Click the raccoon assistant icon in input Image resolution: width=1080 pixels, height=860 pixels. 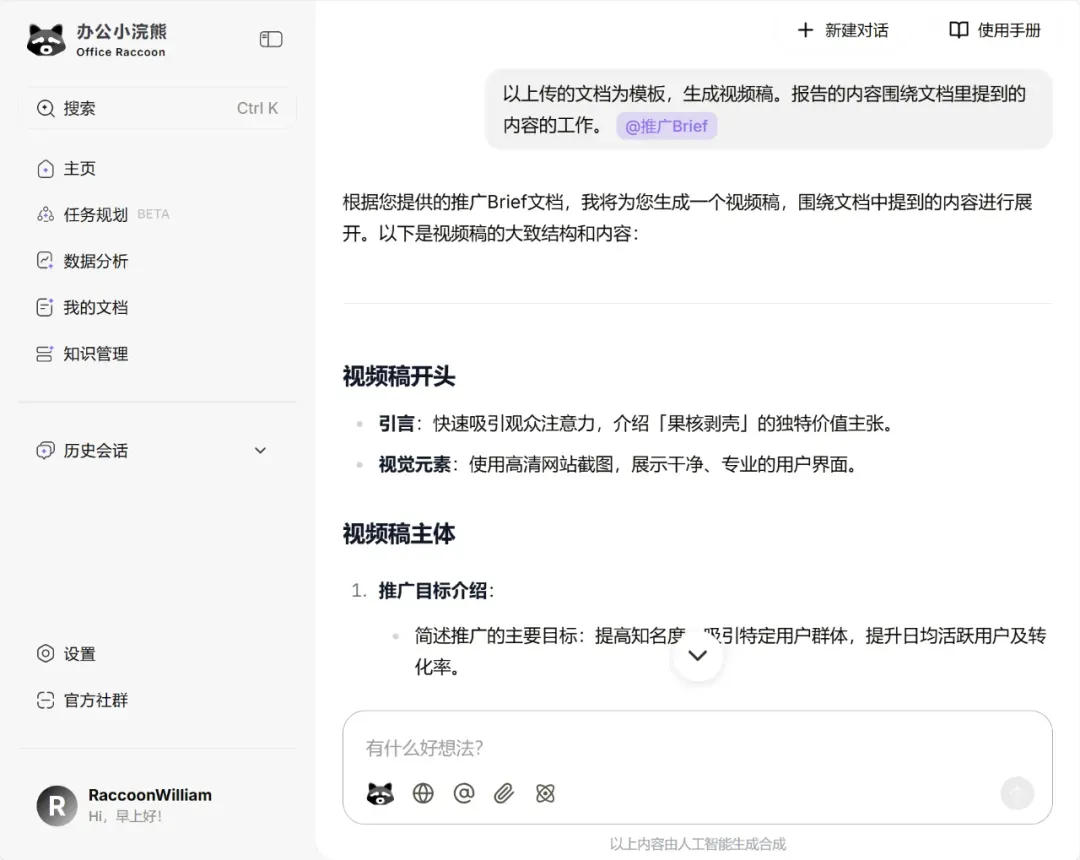click(x=380, y=793)
